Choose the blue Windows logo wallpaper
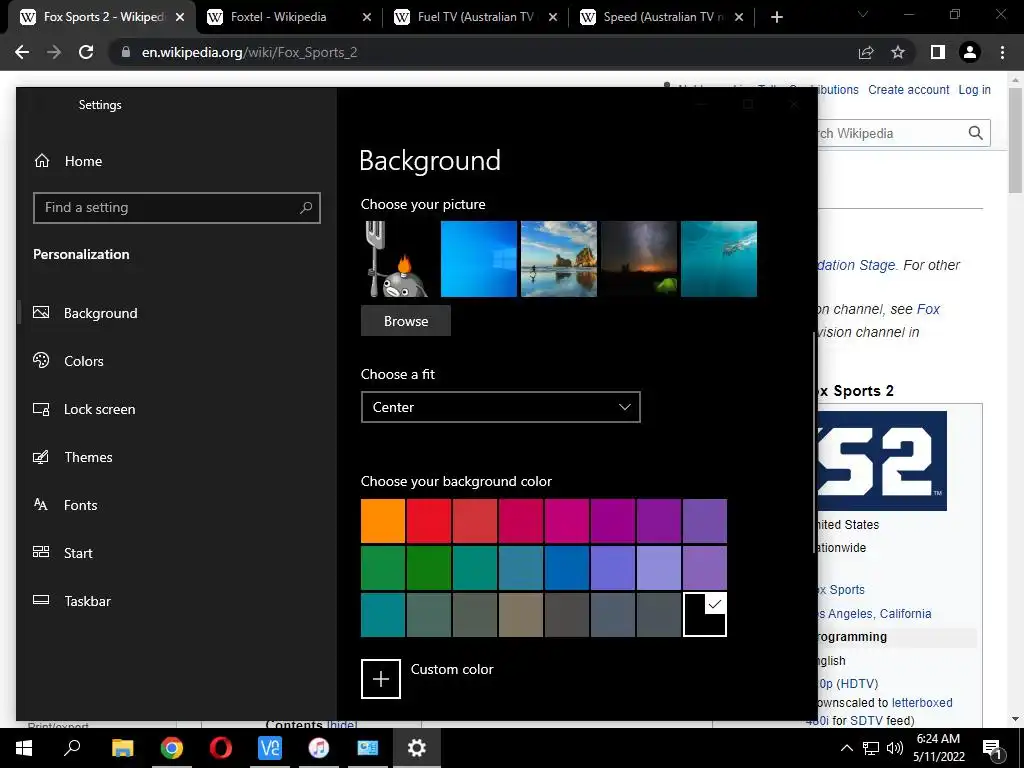1024x768 pixels. (x=479, y=259)
